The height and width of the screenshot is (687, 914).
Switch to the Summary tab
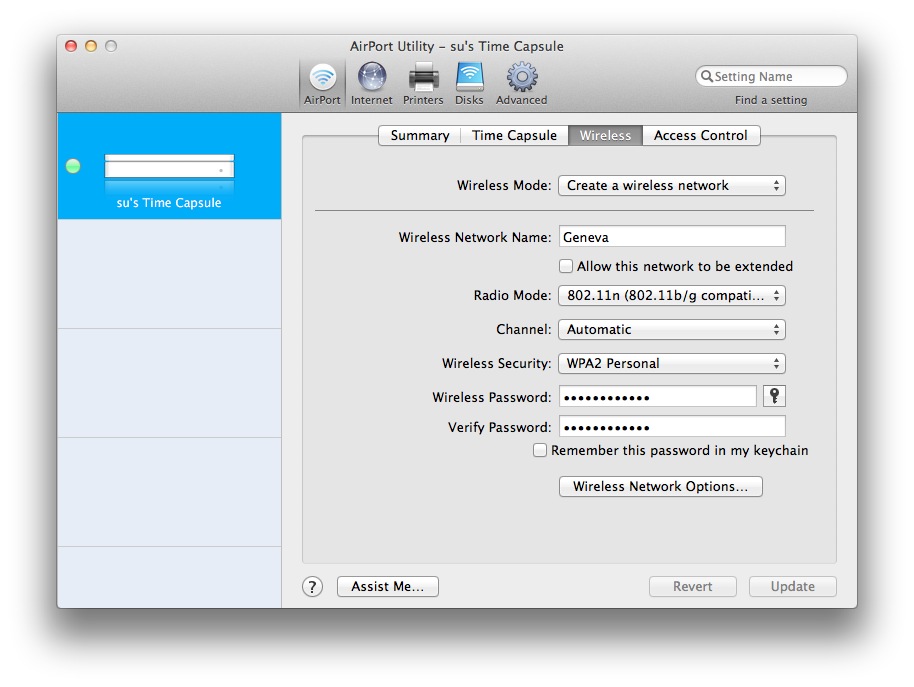[x=420, y=135]
